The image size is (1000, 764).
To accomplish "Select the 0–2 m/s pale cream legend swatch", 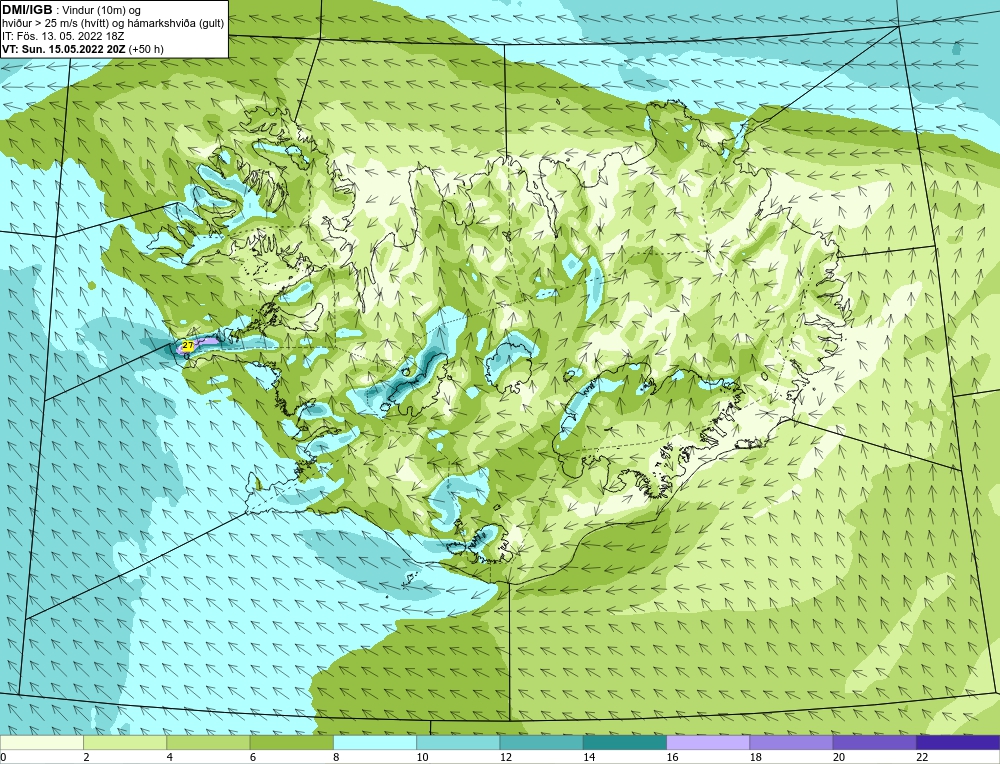I will click(x=41, y=742).
